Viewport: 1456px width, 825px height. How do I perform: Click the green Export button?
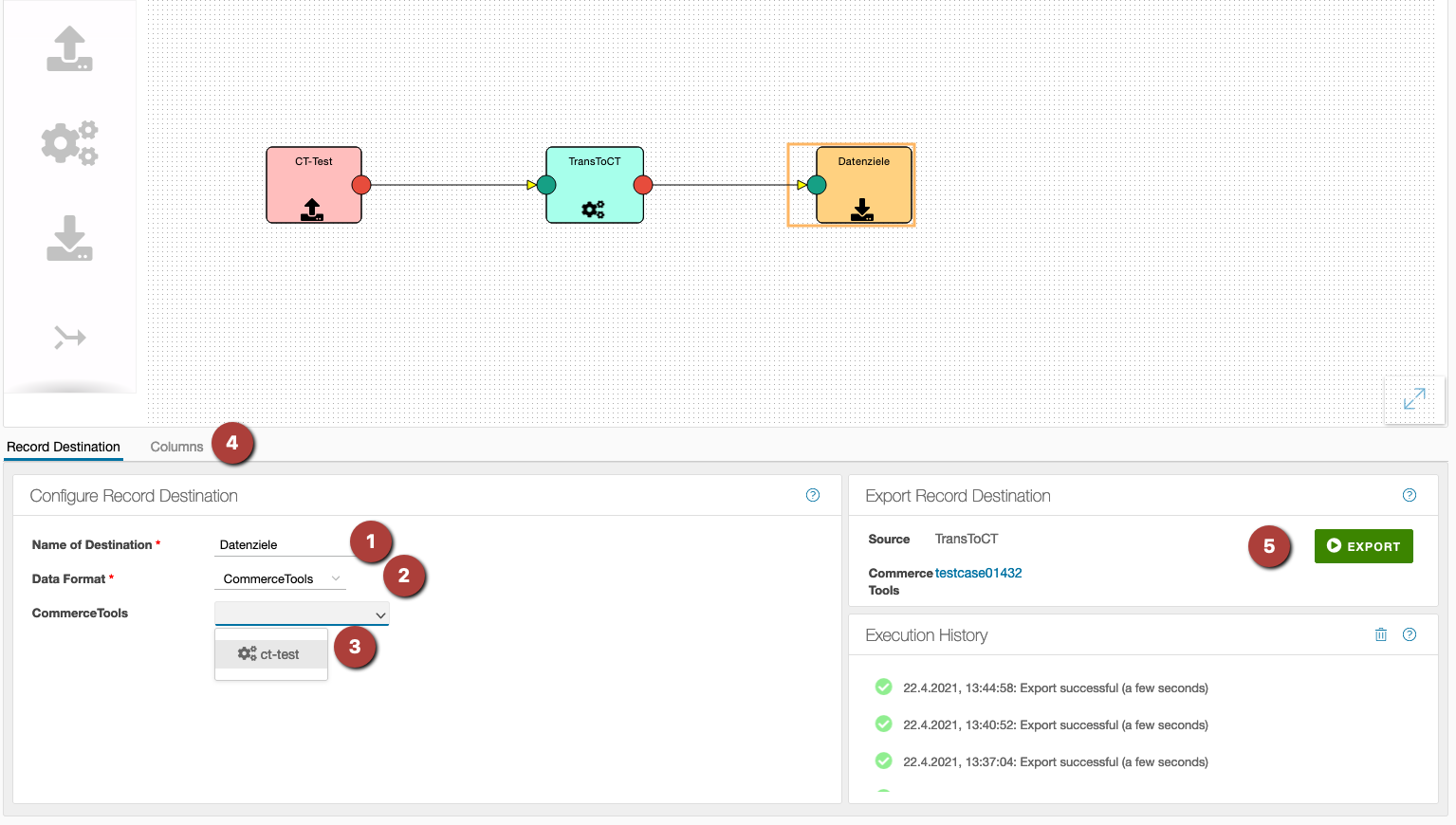[x=1363, y=546]
